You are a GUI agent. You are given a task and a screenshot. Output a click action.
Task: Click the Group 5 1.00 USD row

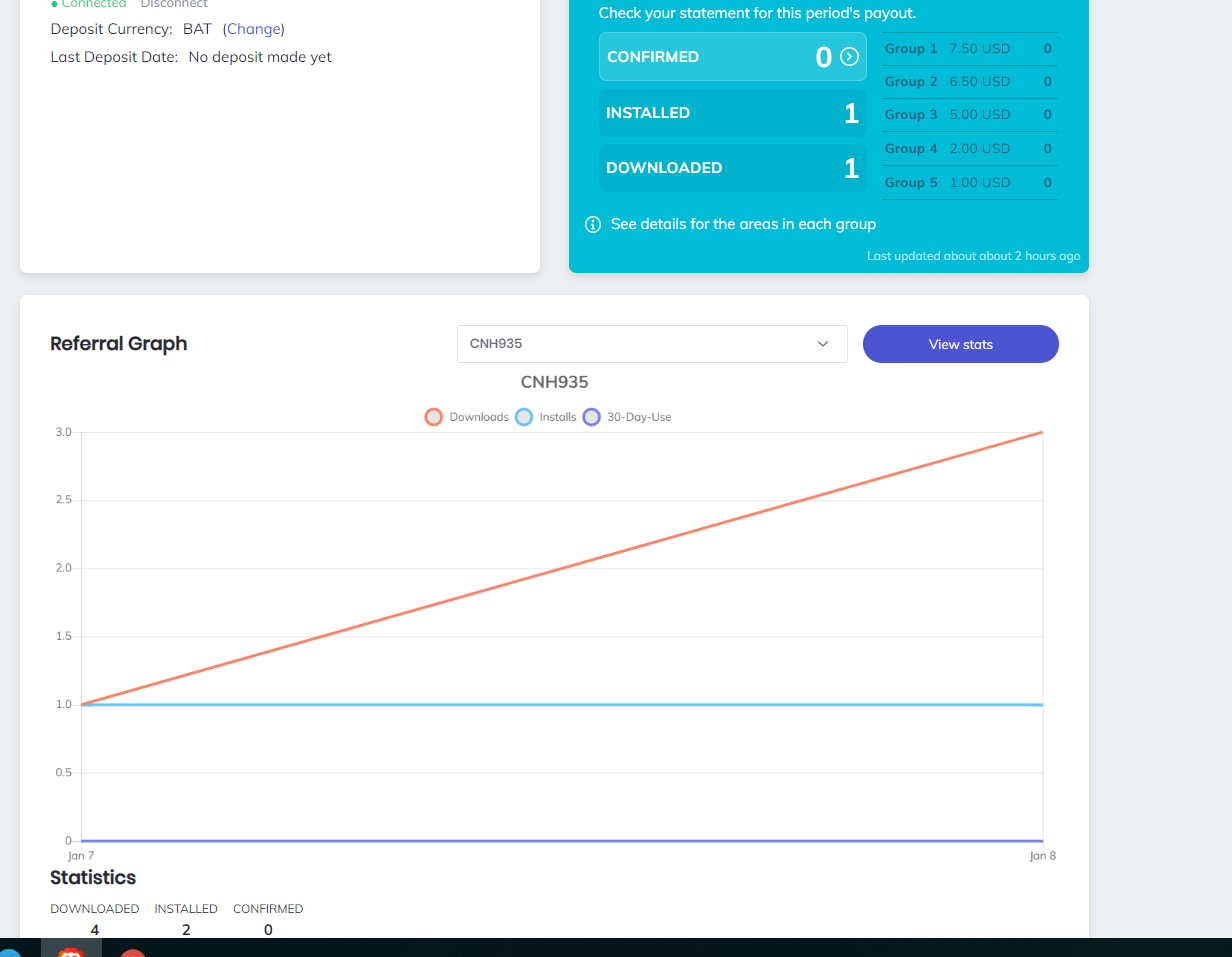pos(969,182)
